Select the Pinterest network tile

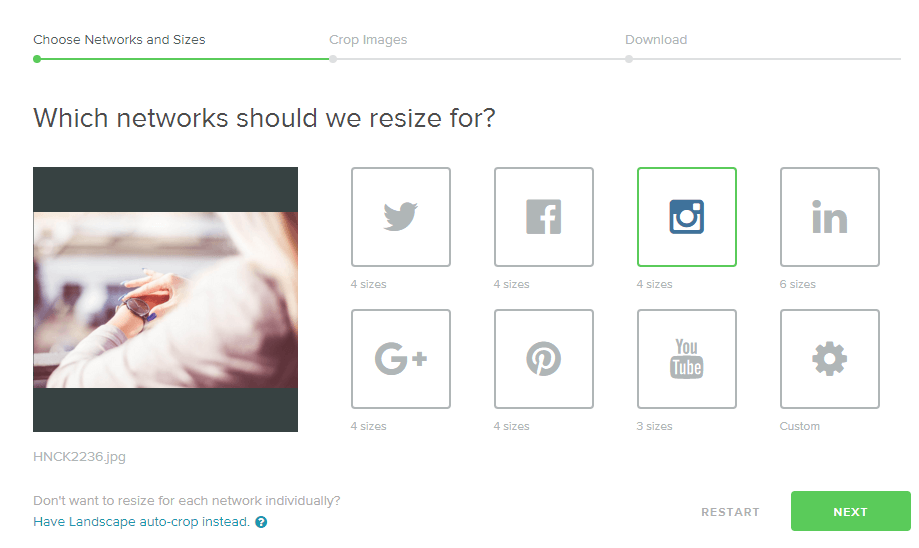[x=544, y=359]
